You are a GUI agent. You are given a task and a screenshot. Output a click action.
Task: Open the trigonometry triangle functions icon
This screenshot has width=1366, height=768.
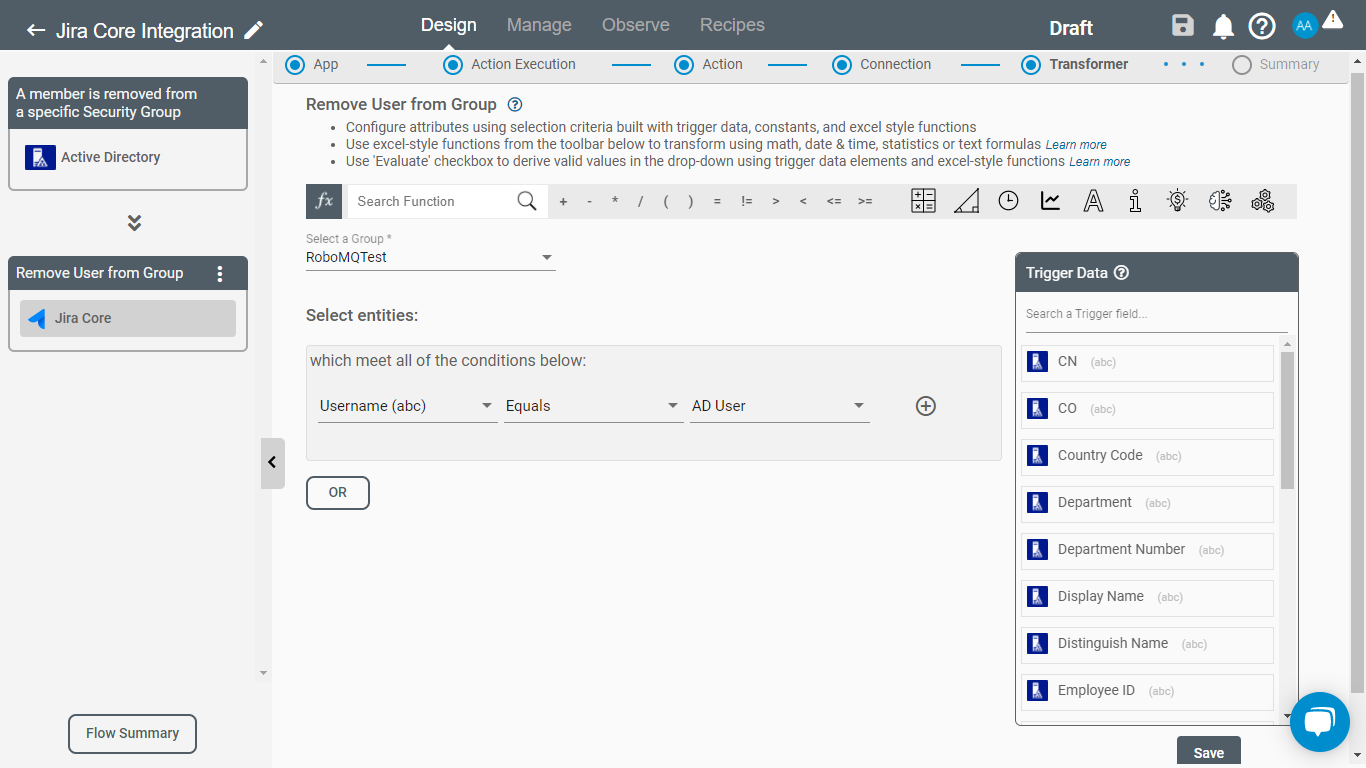[966, 201]
